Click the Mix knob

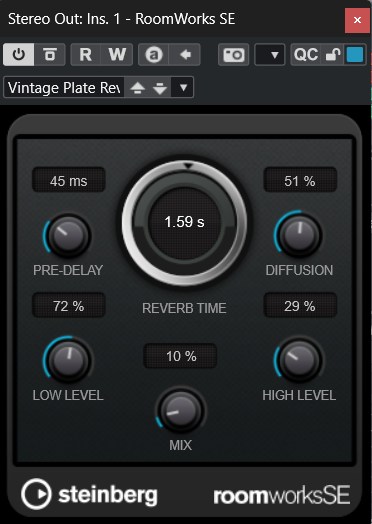coord(181,410)
